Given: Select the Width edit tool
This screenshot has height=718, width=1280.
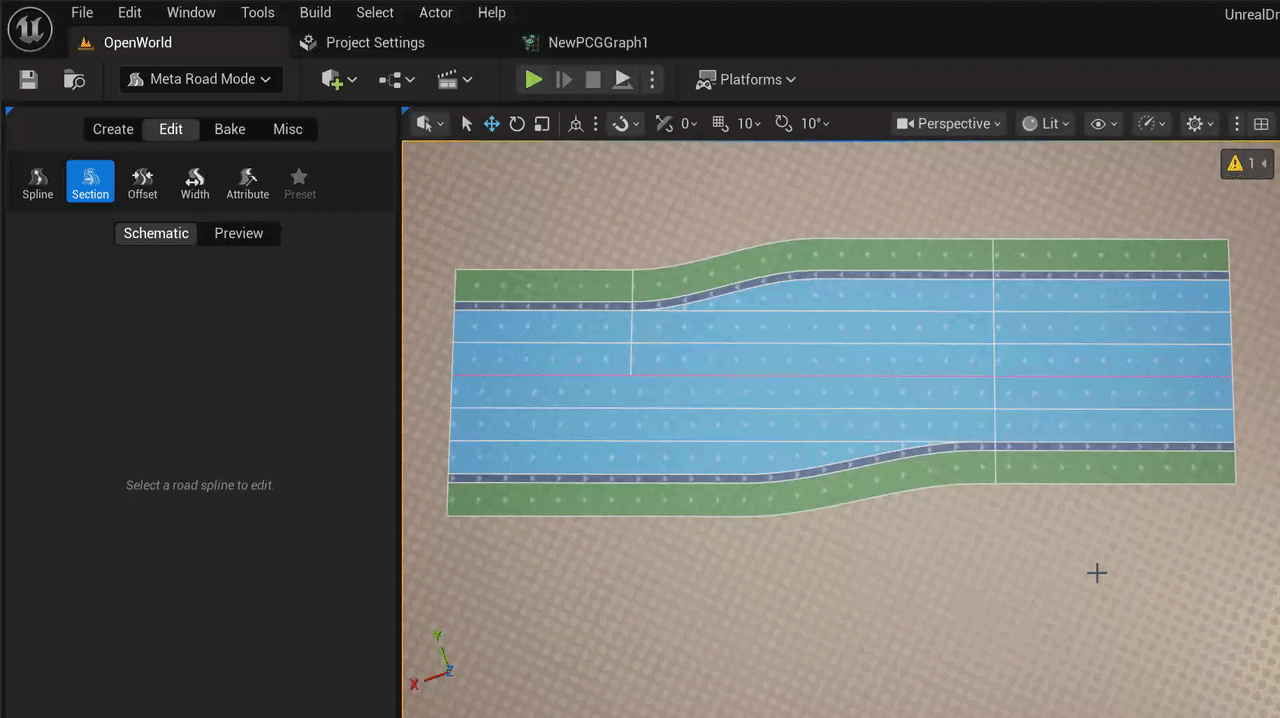Looking at the screenshot, I should (x=195, y=183).
